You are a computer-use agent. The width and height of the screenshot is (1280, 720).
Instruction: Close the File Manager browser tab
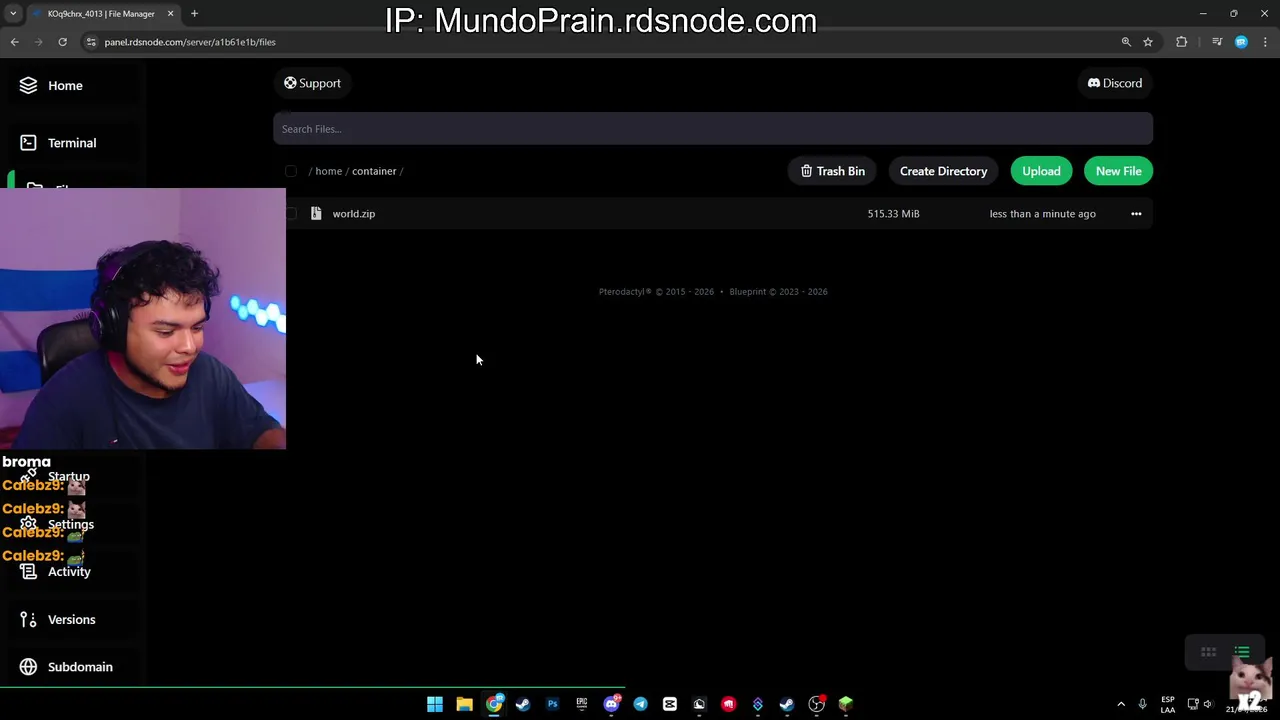(170, 14)
